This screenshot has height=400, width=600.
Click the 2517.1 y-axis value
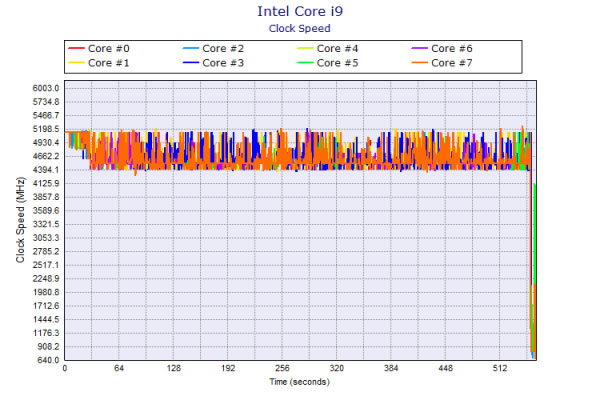pyautogui.click(x=46, y=265)
